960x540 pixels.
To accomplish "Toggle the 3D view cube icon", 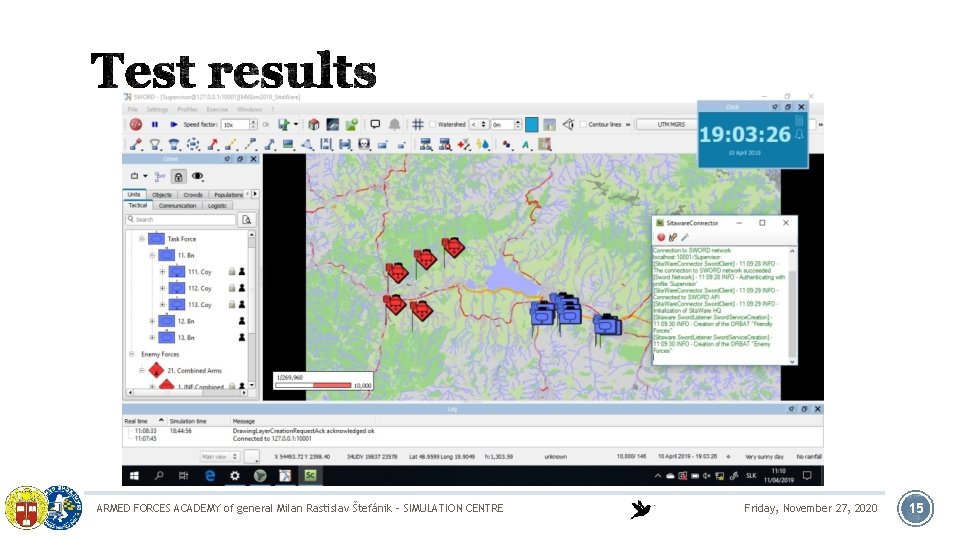I will [314, 124].
